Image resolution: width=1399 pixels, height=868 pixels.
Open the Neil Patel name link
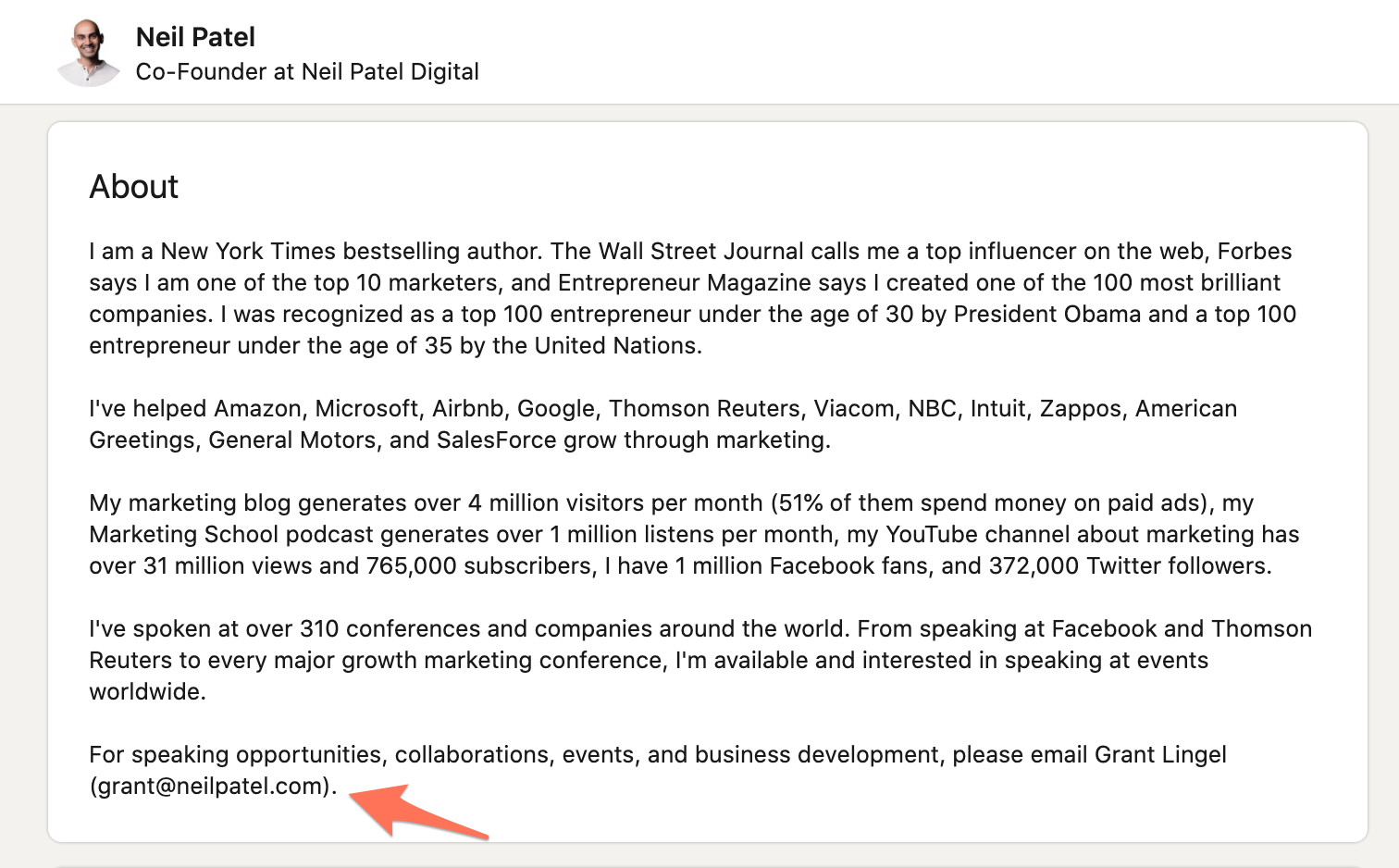click(195, 37)
